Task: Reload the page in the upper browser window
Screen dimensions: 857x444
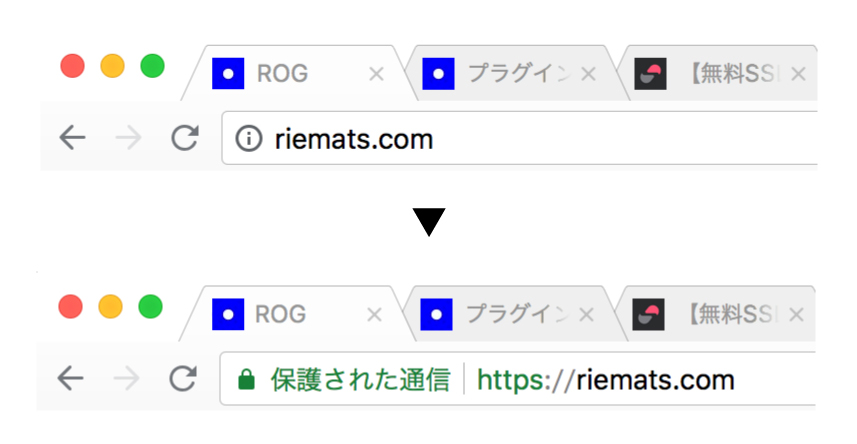Action: click(x=185, y=138)
